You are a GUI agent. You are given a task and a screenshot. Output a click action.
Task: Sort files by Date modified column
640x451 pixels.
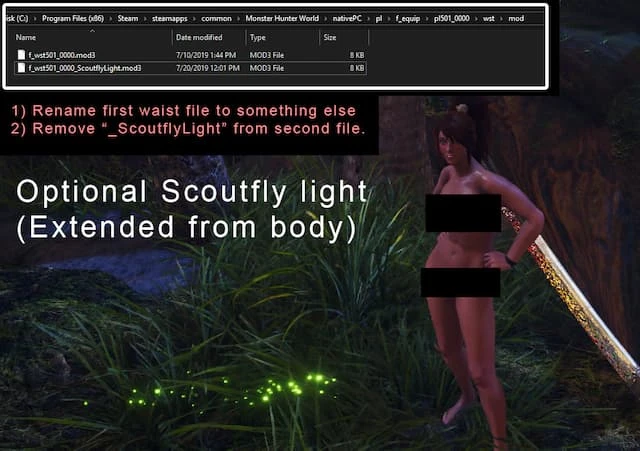199,37
